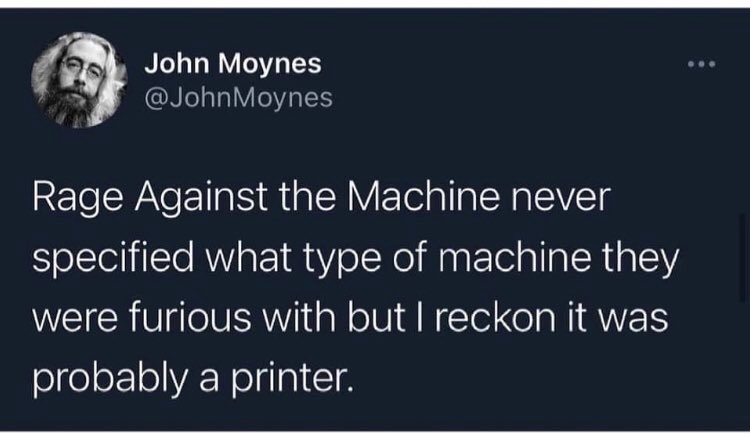
Task: Click the word "specified" in the tweet
Action: [x=113, y=259]
